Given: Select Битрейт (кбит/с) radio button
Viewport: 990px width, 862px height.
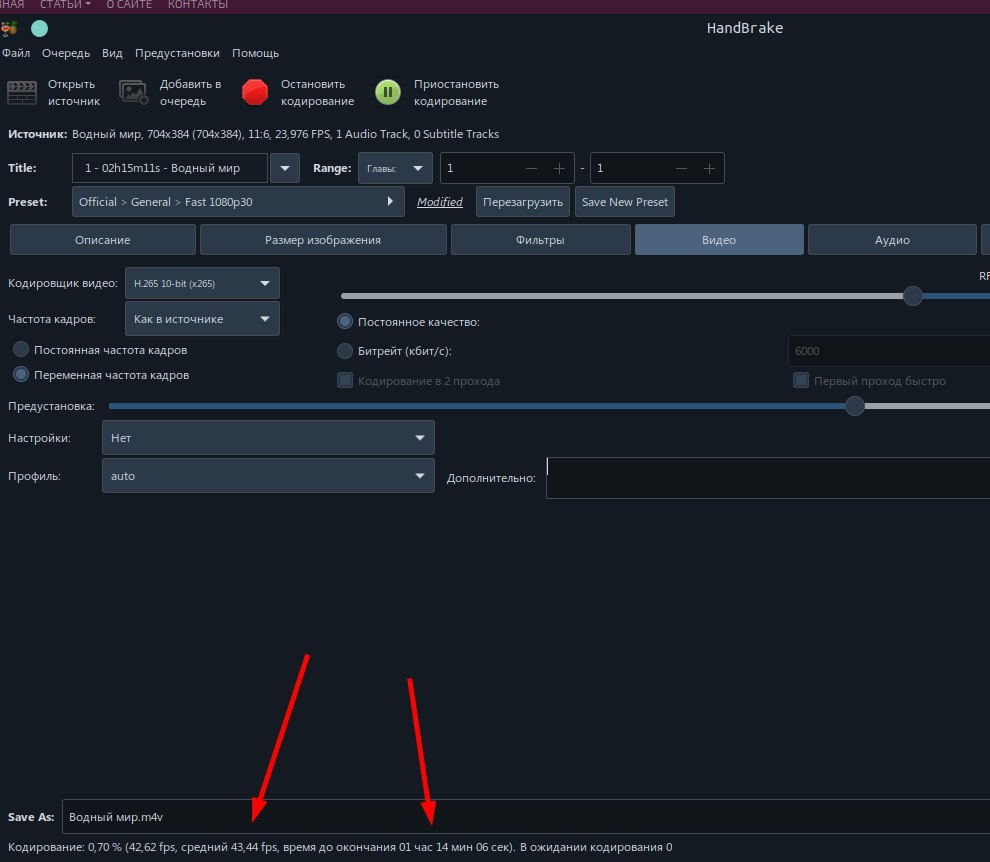Looking at the screenshot, I should click(x=345, y=350).
